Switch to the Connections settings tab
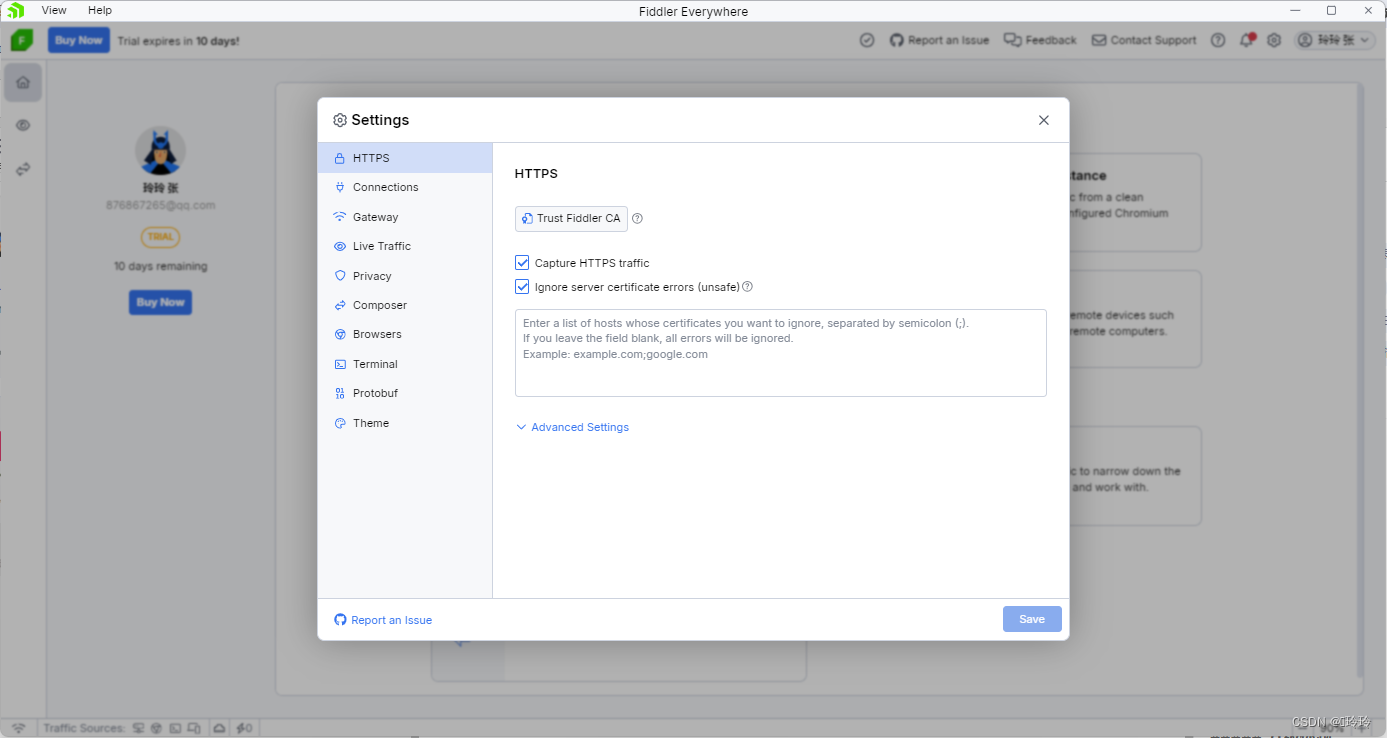The width and height of the screenshot is (1387, 738). 405,187
